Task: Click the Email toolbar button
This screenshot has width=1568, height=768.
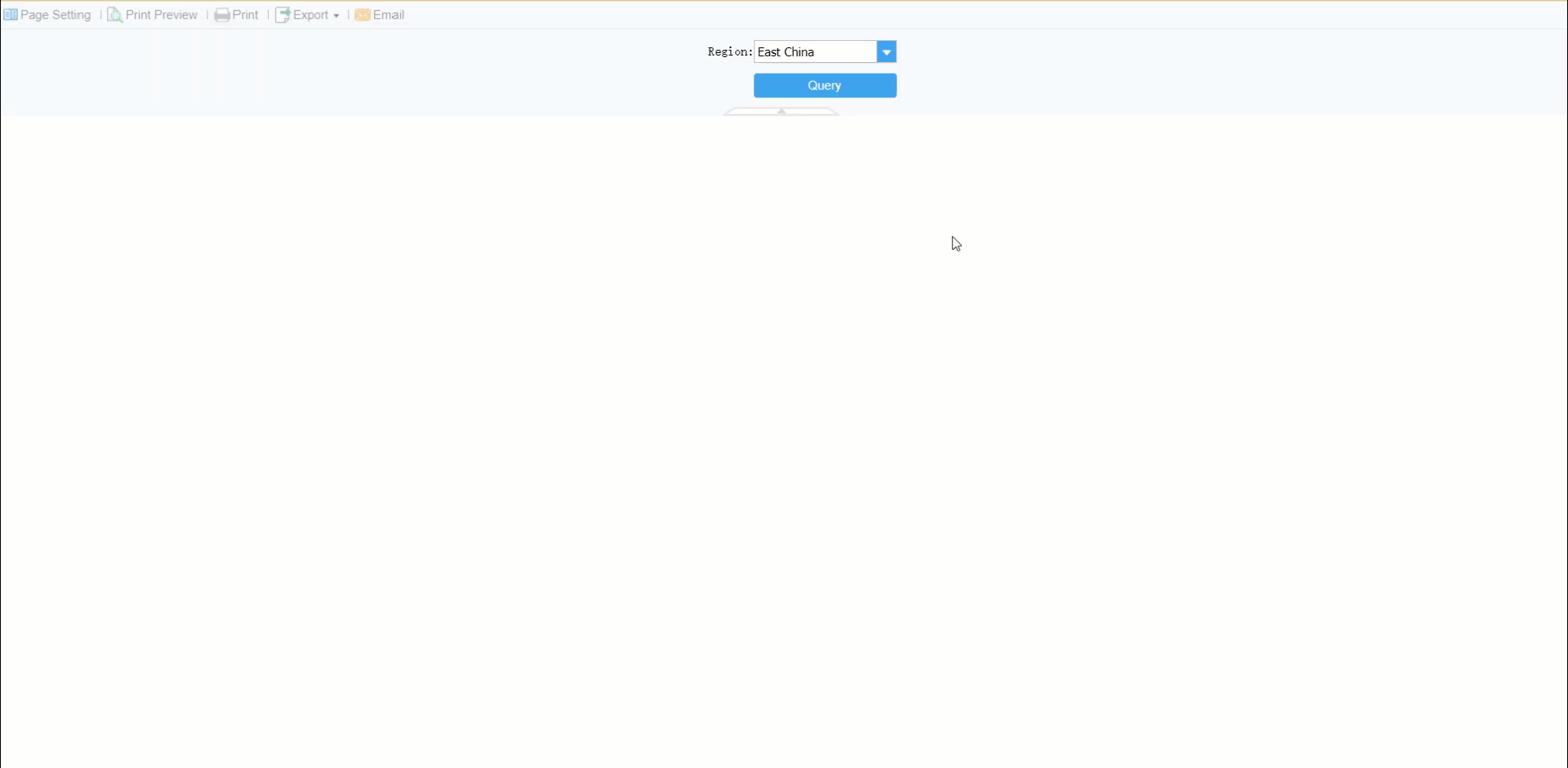Action: 380,15
